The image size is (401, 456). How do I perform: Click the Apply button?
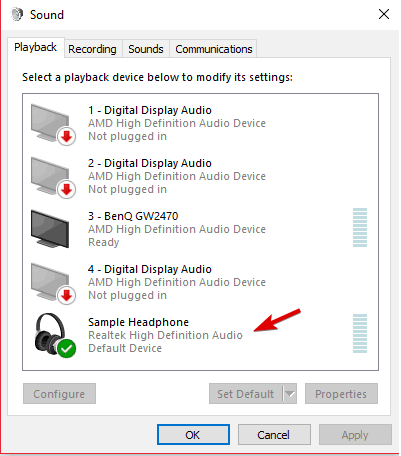355,435
